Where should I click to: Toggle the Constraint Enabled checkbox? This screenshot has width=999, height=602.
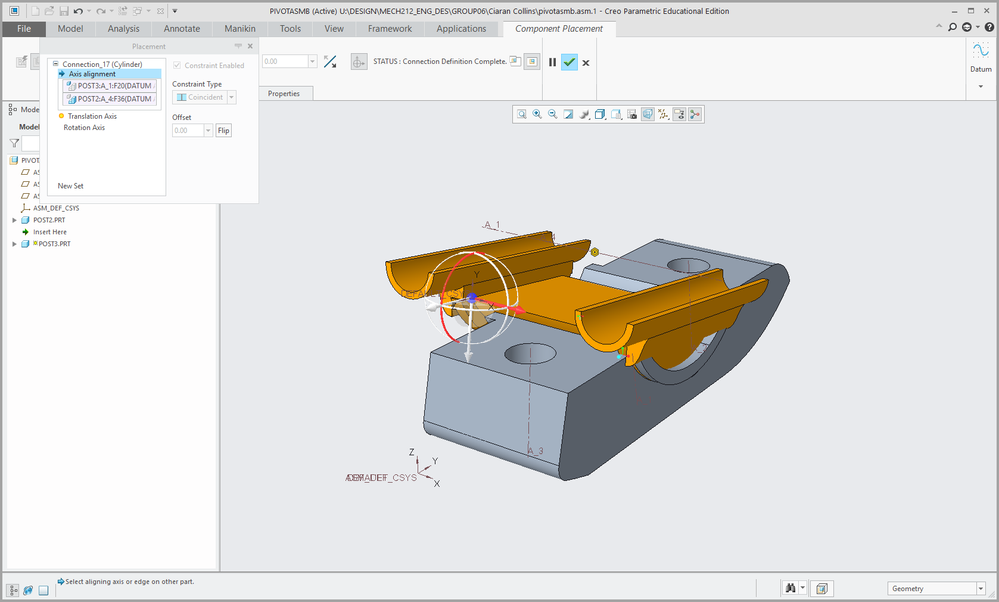point(178,66)
